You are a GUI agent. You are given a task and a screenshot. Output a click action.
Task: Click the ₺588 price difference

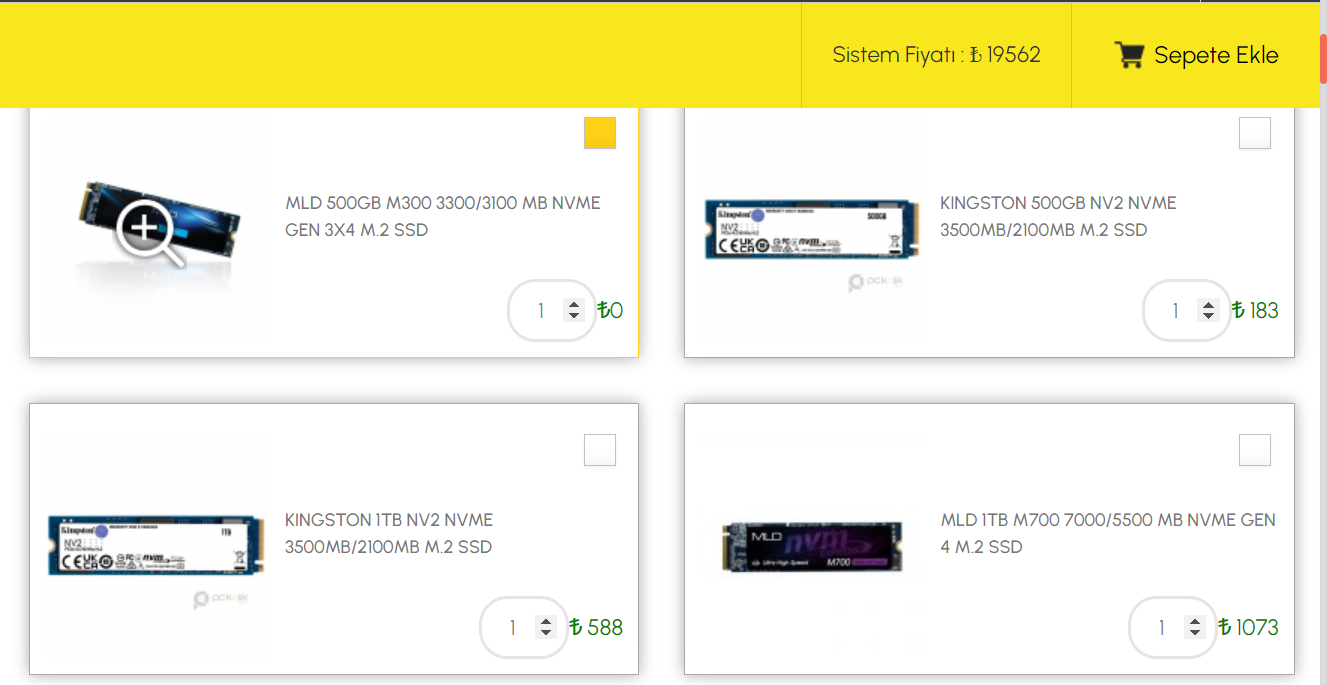[596, 627]
